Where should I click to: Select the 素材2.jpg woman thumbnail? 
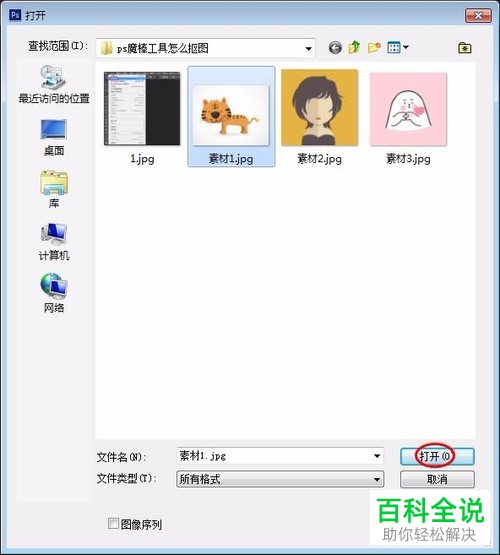point(320,108)
